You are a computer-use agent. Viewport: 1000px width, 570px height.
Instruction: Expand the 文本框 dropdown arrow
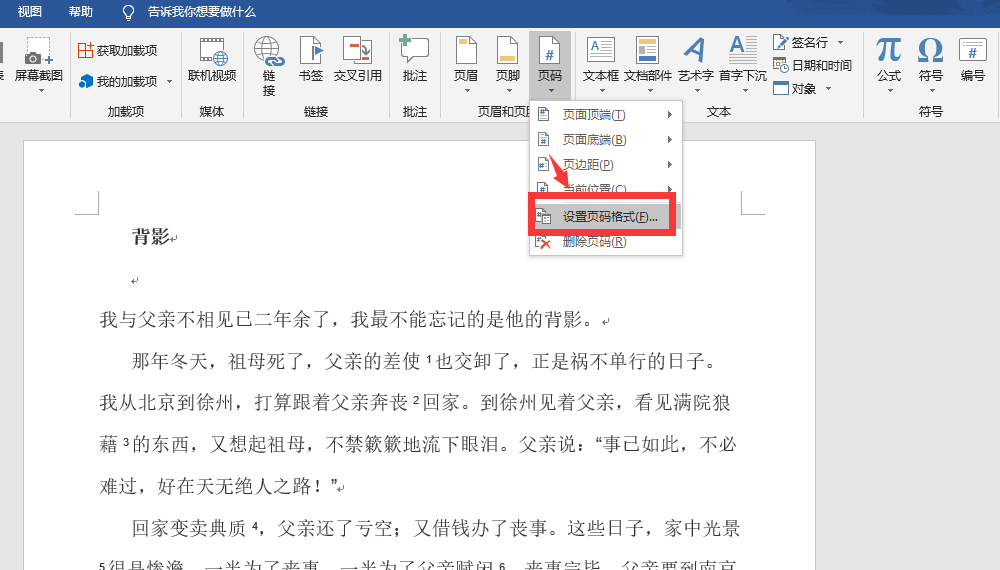[602, 91]
